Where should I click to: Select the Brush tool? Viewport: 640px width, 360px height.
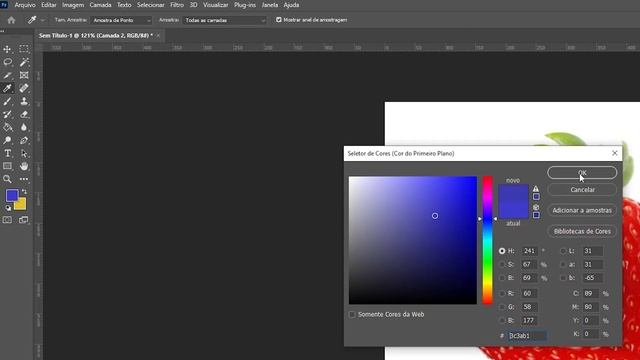[x=7, y=101]
